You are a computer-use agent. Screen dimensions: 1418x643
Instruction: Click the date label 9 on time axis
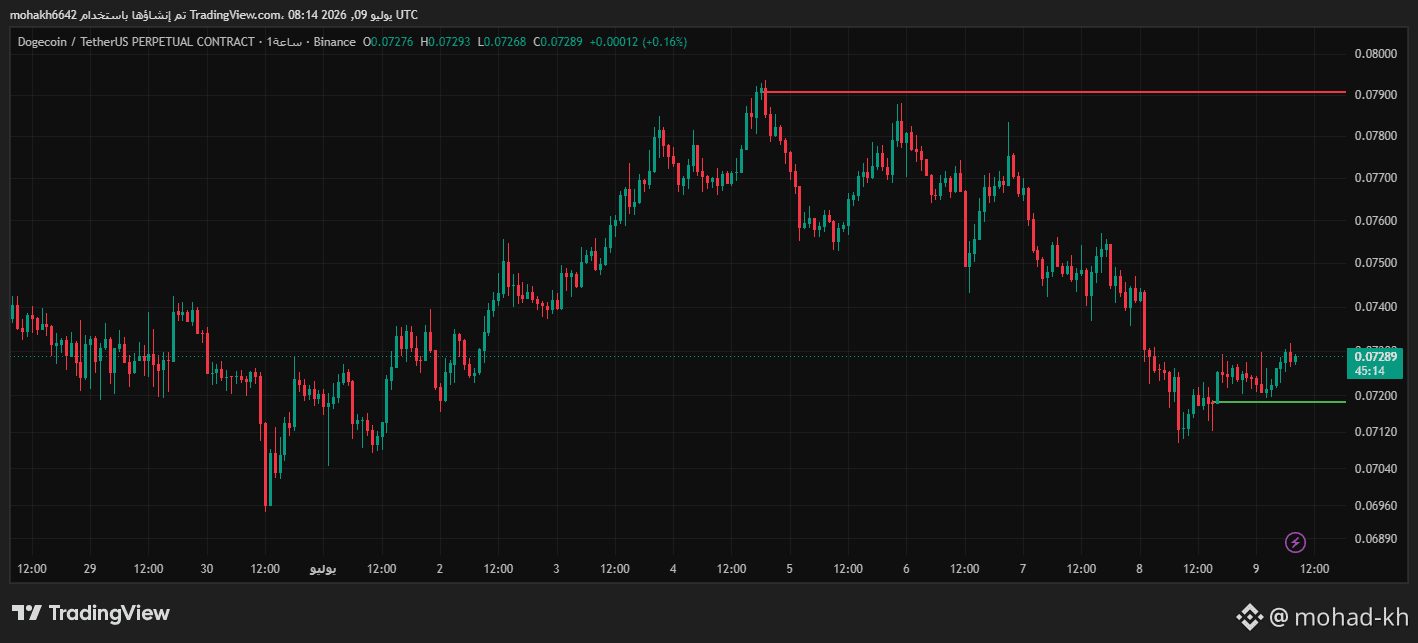[1256, 569]
